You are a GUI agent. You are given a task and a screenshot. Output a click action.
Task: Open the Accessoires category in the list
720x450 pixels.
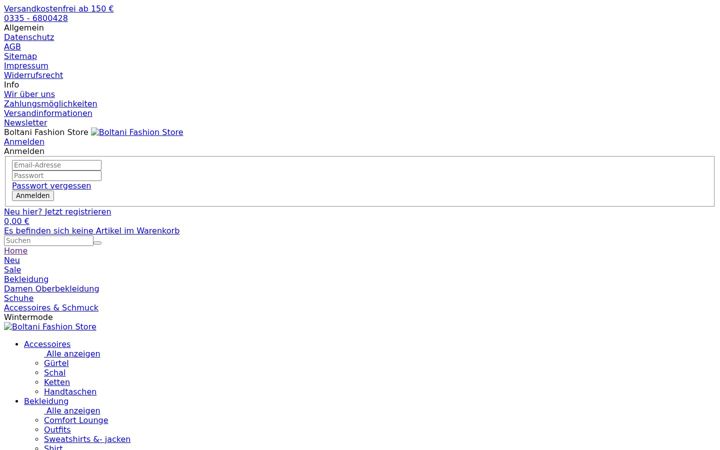point(47,344)
